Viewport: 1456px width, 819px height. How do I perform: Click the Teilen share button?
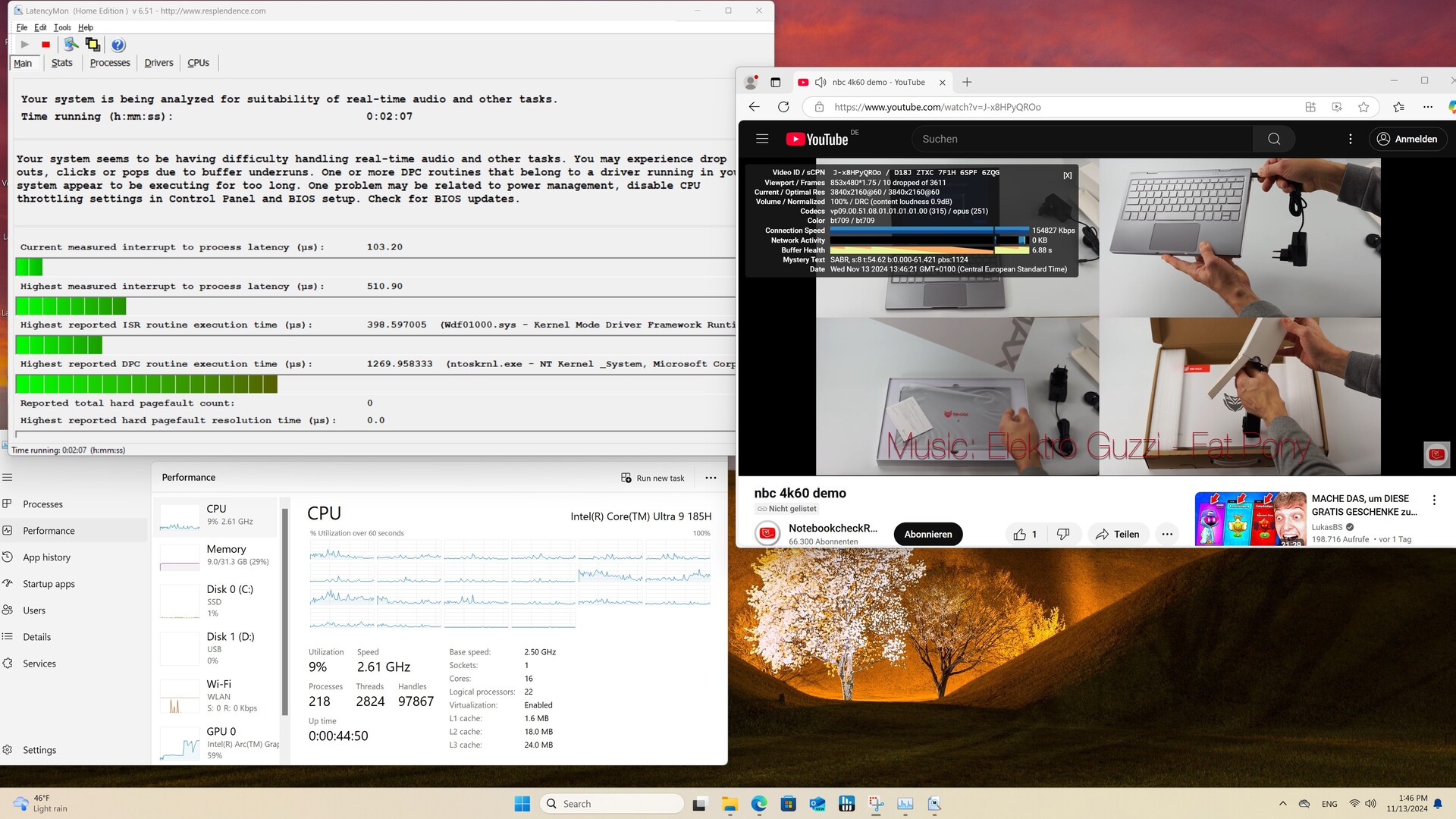pos(1118,534)
